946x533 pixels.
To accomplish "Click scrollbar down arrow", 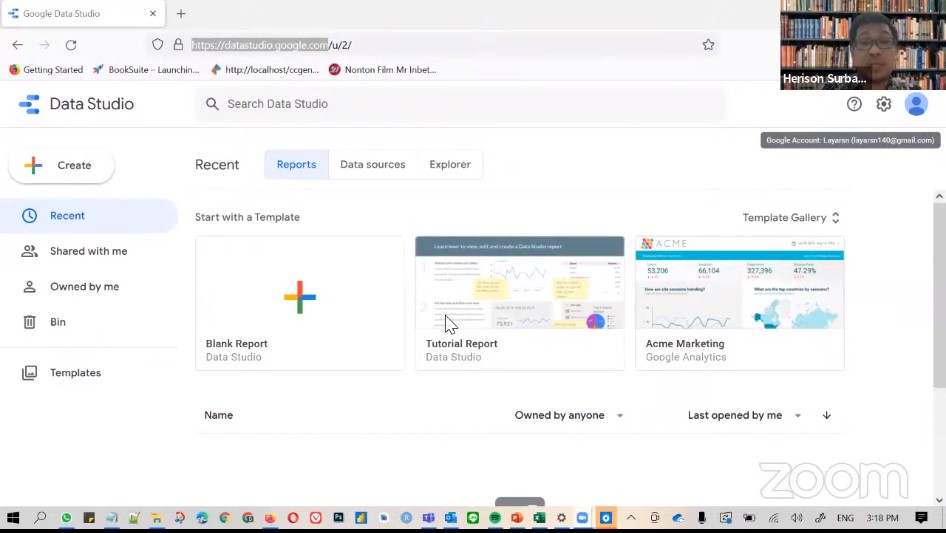I will (x=939, y=500).
